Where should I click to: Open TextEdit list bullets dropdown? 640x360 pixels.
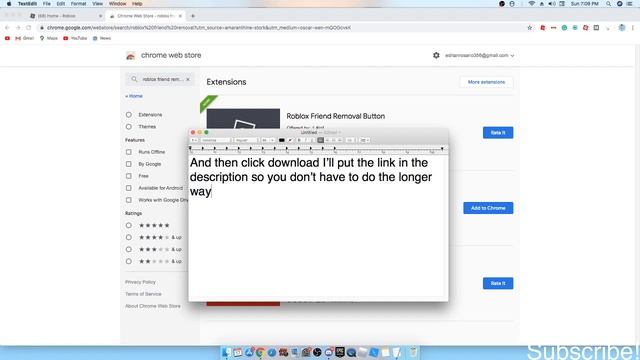364,140
